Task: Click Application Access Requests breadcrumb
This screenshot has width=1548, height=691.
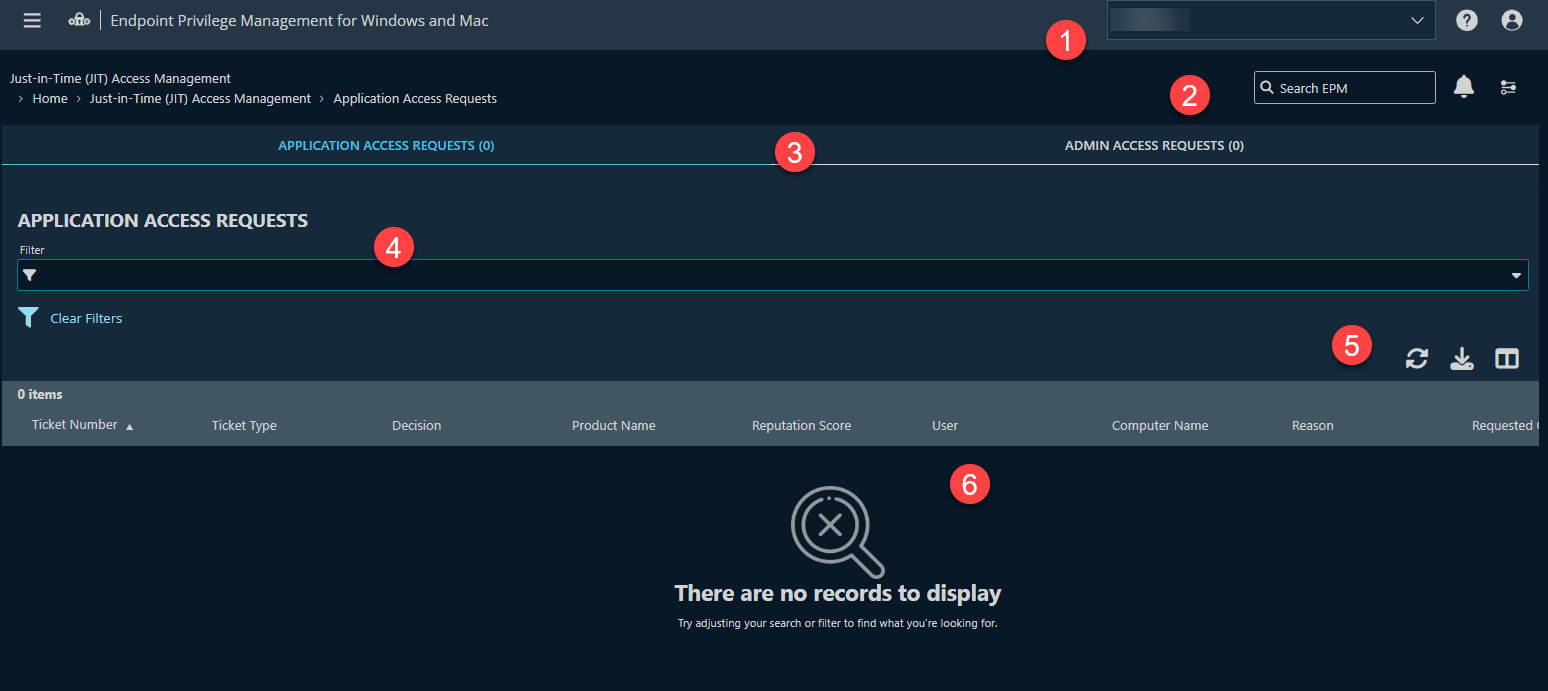Action: [x=415, y=99]
